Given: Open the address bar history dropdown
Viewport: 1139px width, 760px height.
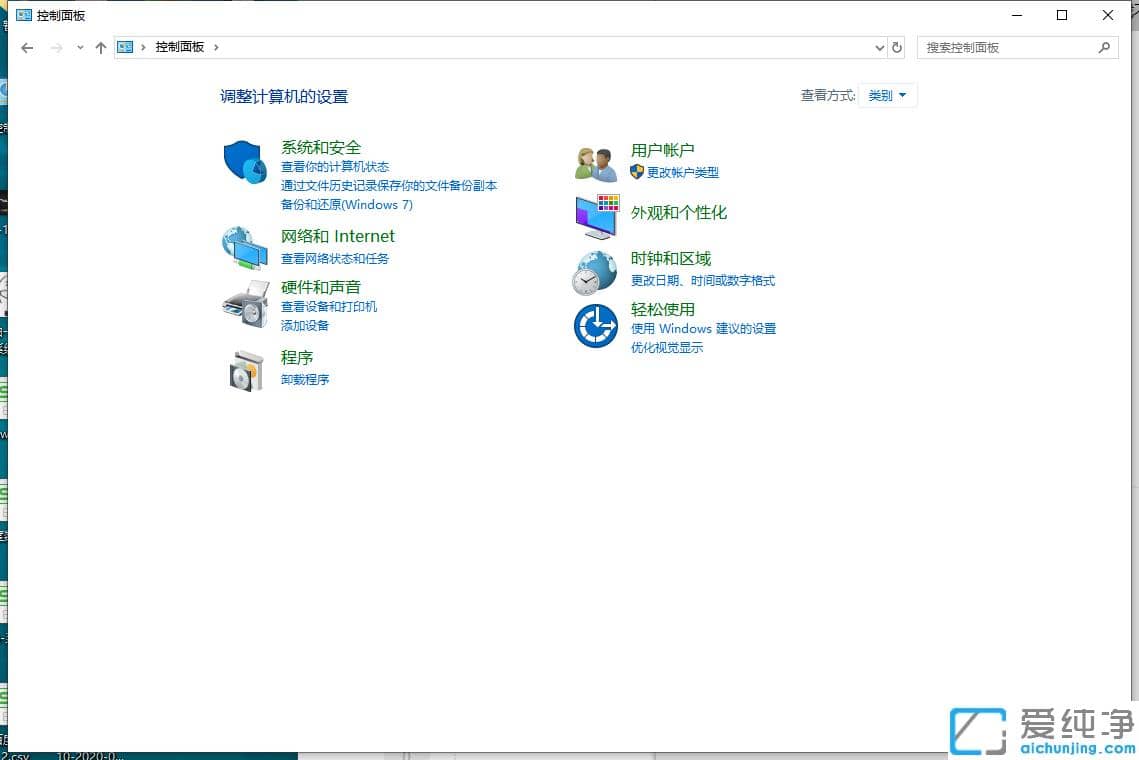Looking at the screenshot, I should click(879, 47).
